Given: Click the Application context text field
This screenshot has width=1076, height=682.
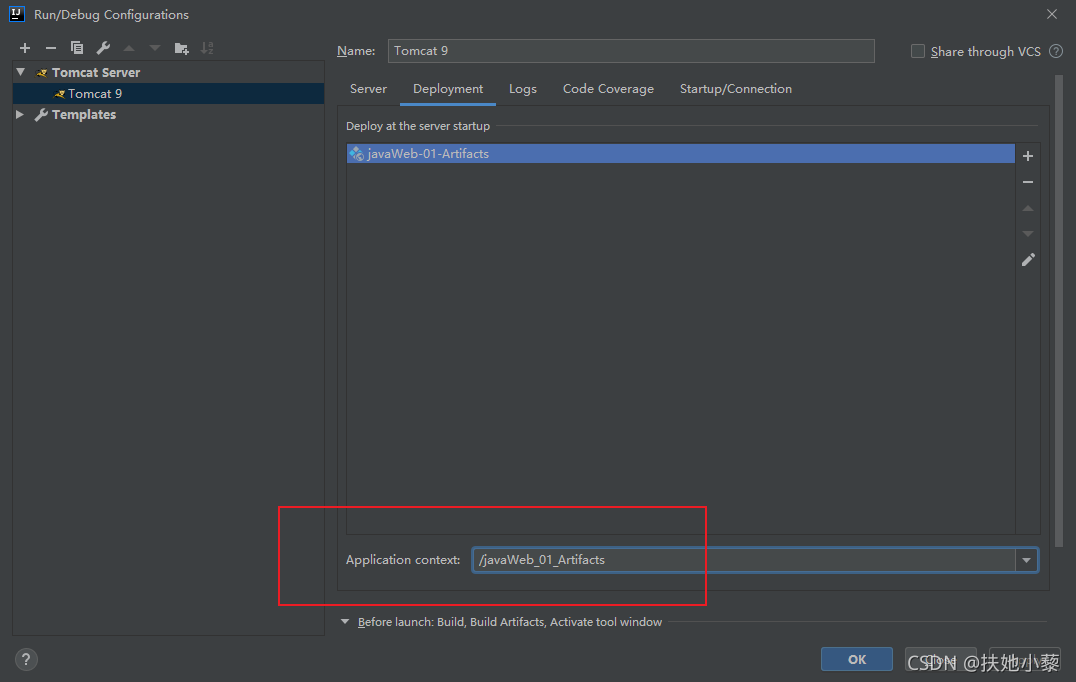Looking at the screenshot, I should 744,560.
